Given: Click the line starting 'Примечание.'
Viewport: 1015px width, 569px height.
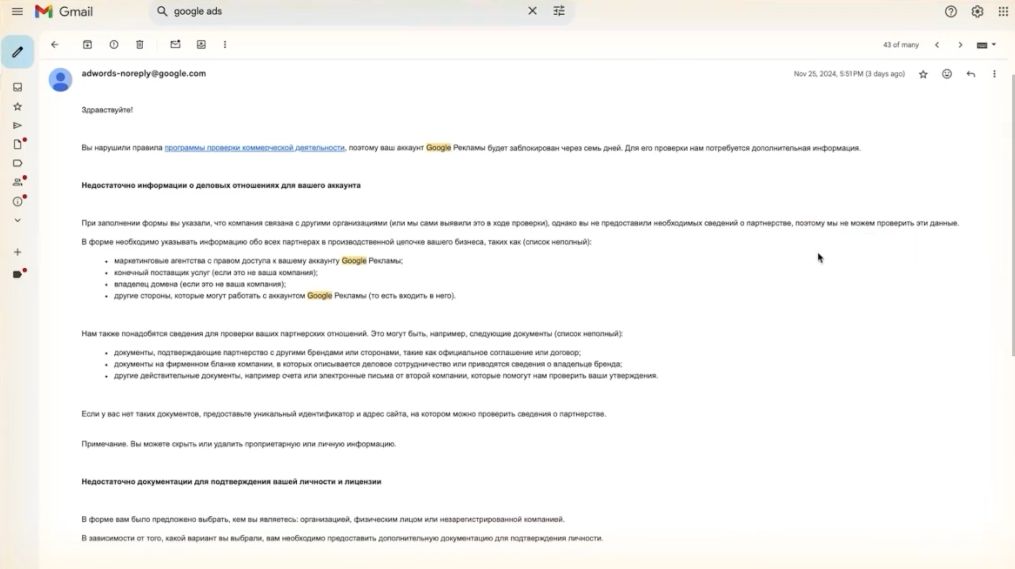Looking at the screenshot, I should pos(239,444).
